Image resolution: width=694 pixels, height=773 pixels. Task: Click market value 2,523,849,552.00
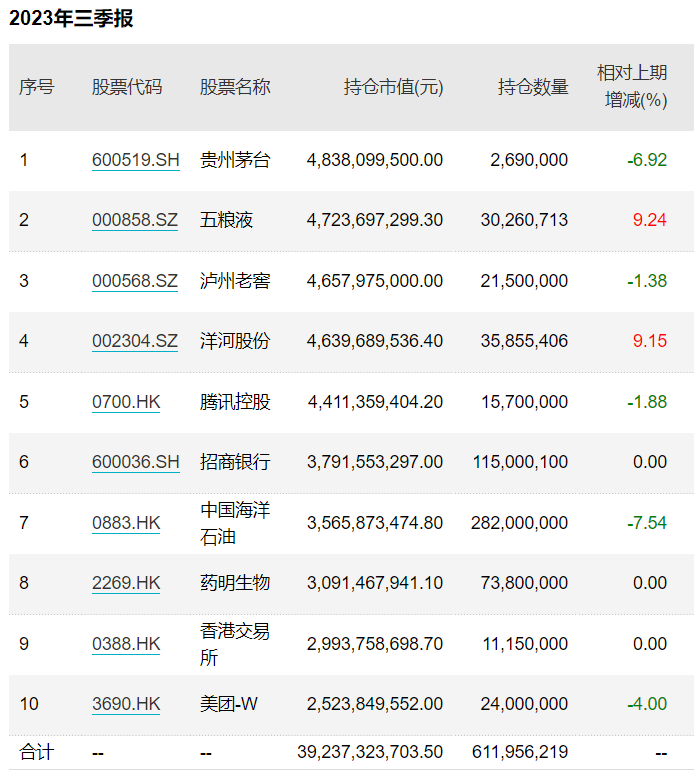tap(375, 704)
